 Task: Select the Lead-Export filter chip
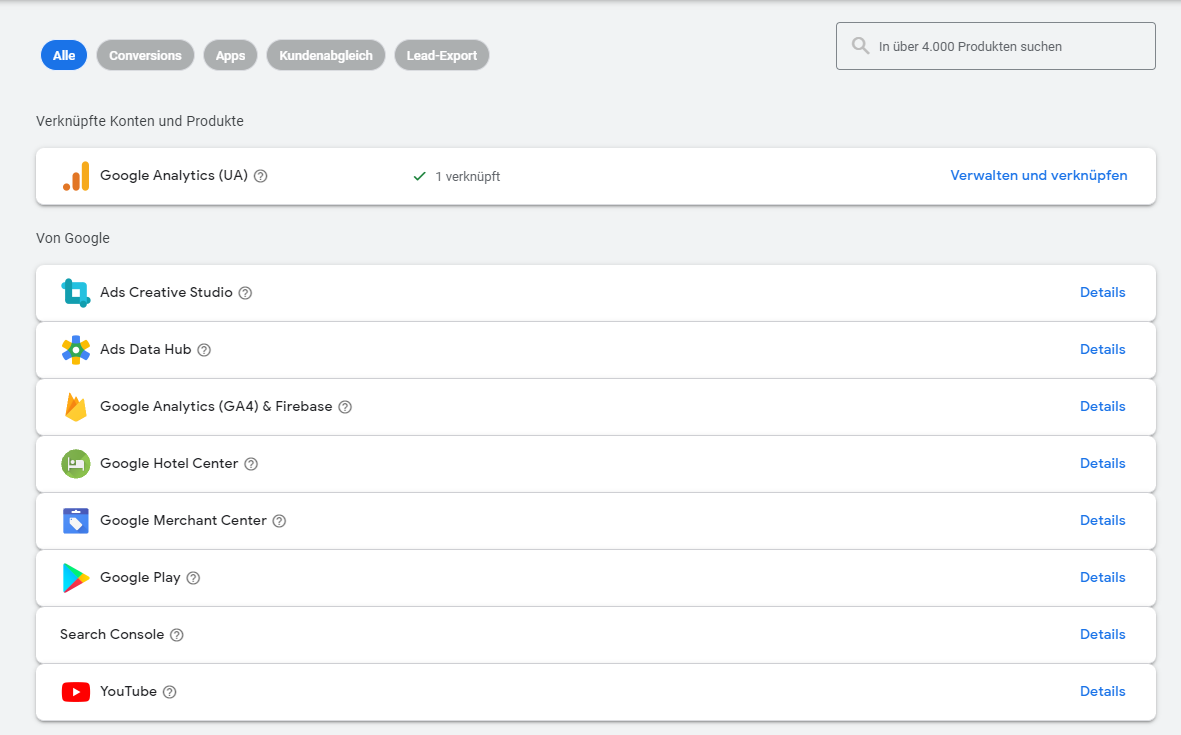coord(442,55)
